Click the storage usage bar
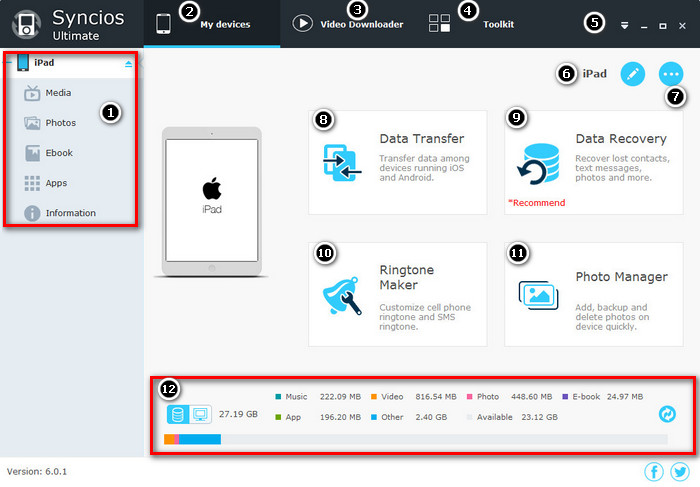This screenshot has width=700, height=487. (416, 439)
